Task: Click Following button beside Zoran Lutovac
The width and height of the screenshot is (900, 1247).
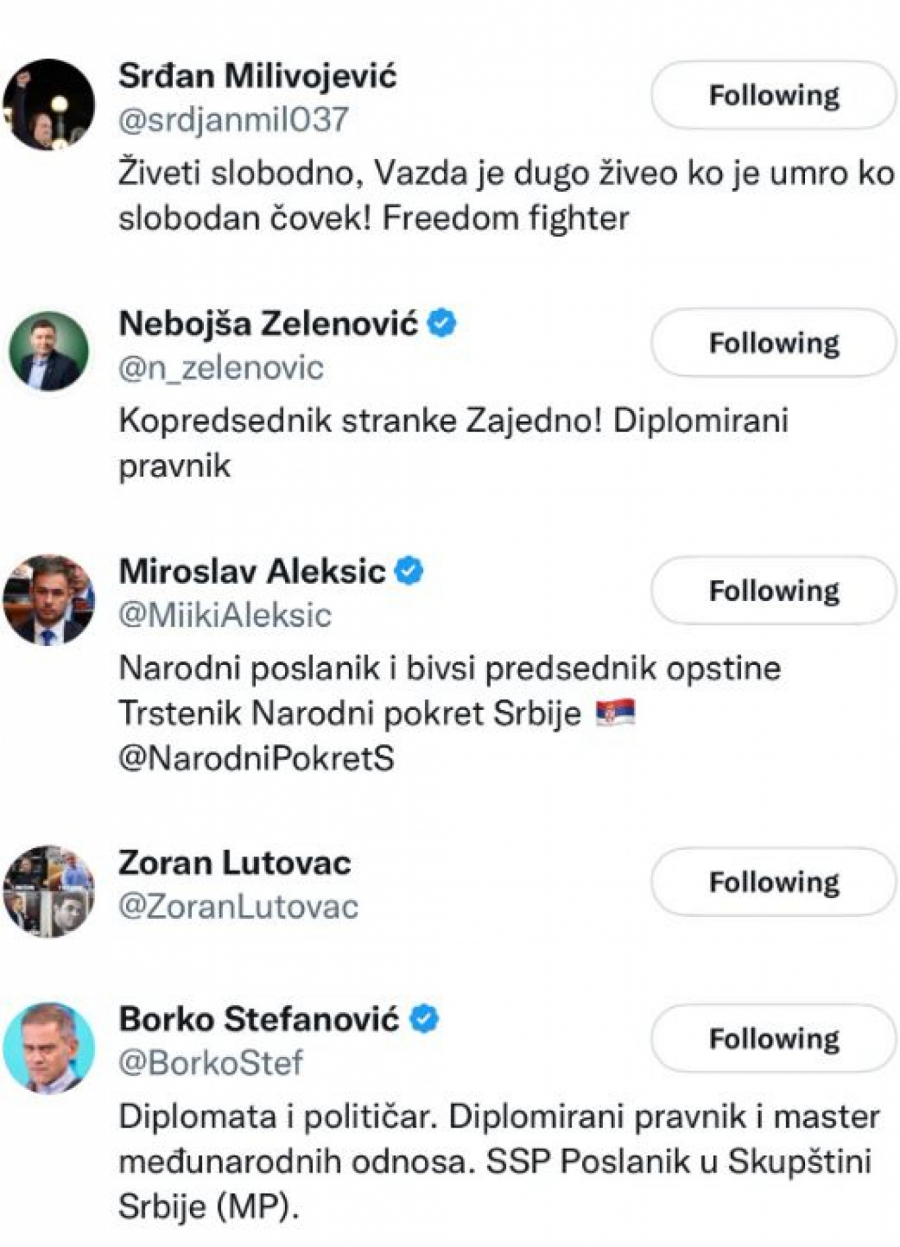Action: [774, 883]
